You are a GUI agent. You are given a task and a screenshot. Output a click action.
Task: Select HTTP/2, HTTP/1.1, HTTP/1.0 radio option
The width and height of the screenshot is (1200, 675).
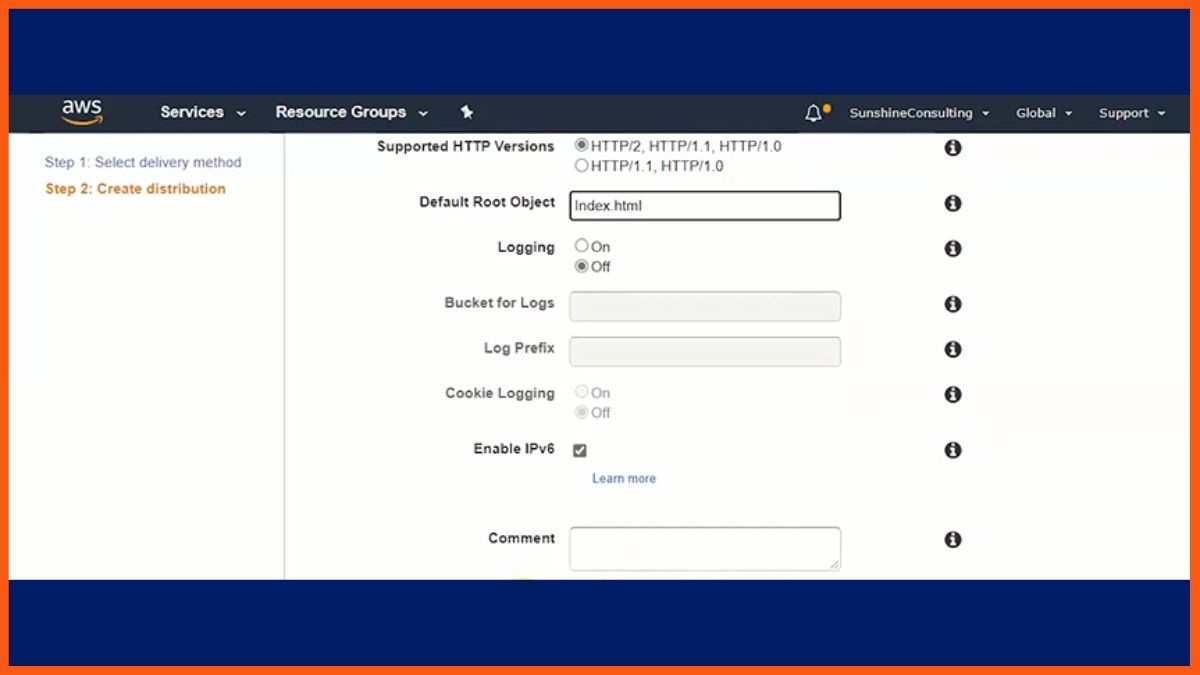pyautogui.click(x=582, y=146)
